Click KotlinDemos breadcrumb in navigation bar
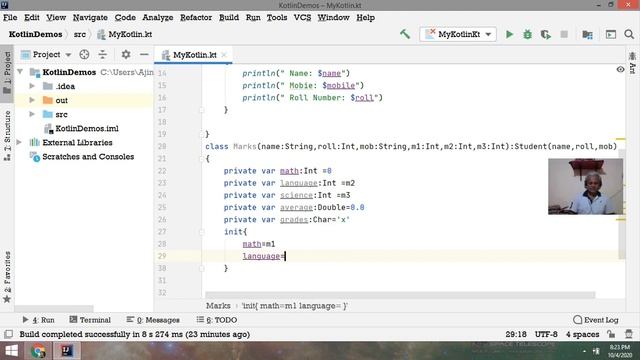This screenshot has width=640, height=360. (x=36, y=34)
